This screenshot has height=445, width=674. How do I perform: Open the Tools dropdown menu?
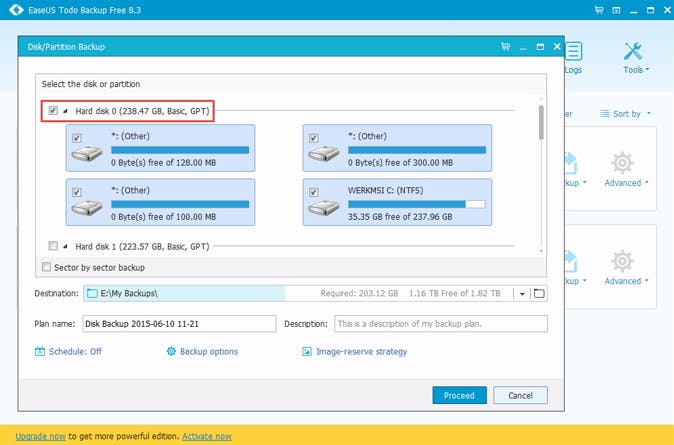click(x=647, y=69)
